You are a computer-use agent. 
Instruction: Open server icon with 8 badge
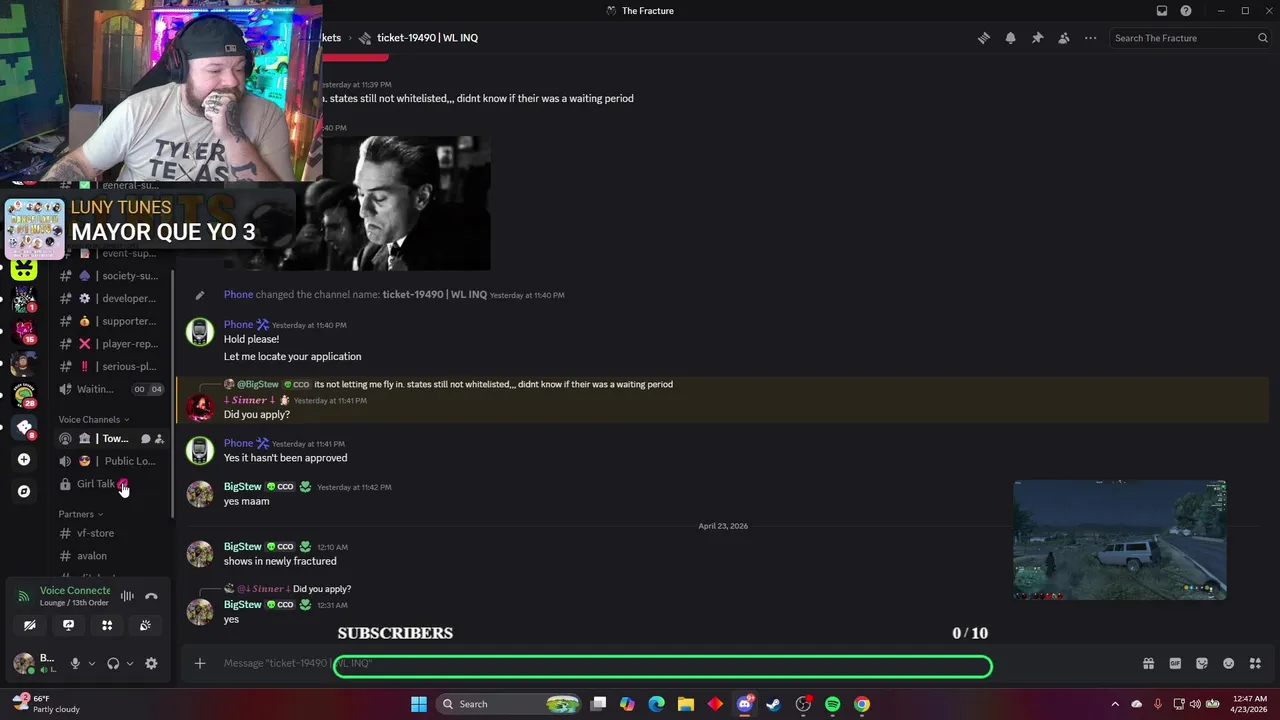tap(24, 427)
